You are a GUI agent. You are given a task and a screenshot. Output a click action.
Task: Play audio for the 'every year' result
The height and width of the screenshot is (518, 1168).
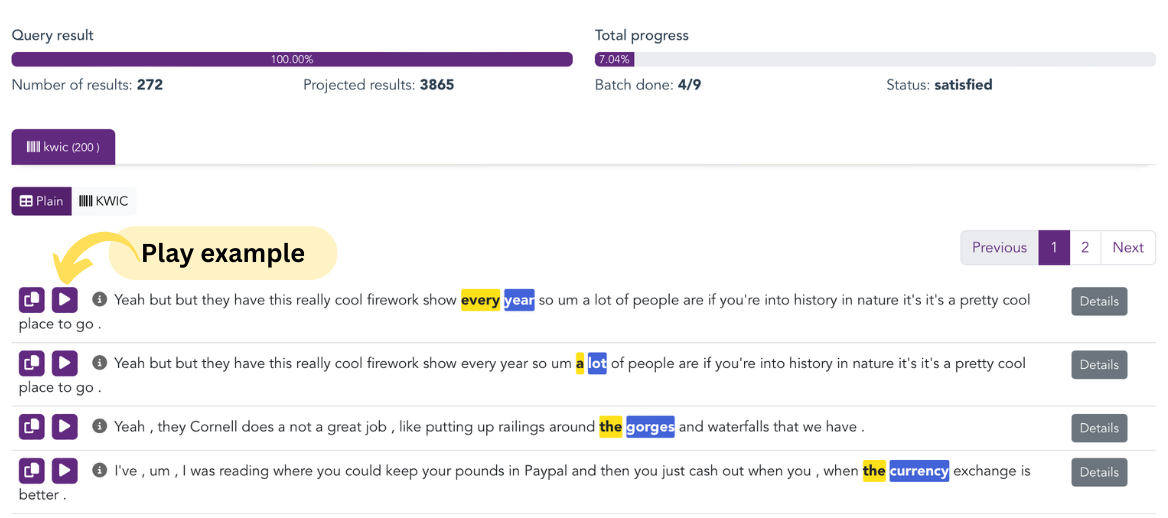(x=64, y=300)
